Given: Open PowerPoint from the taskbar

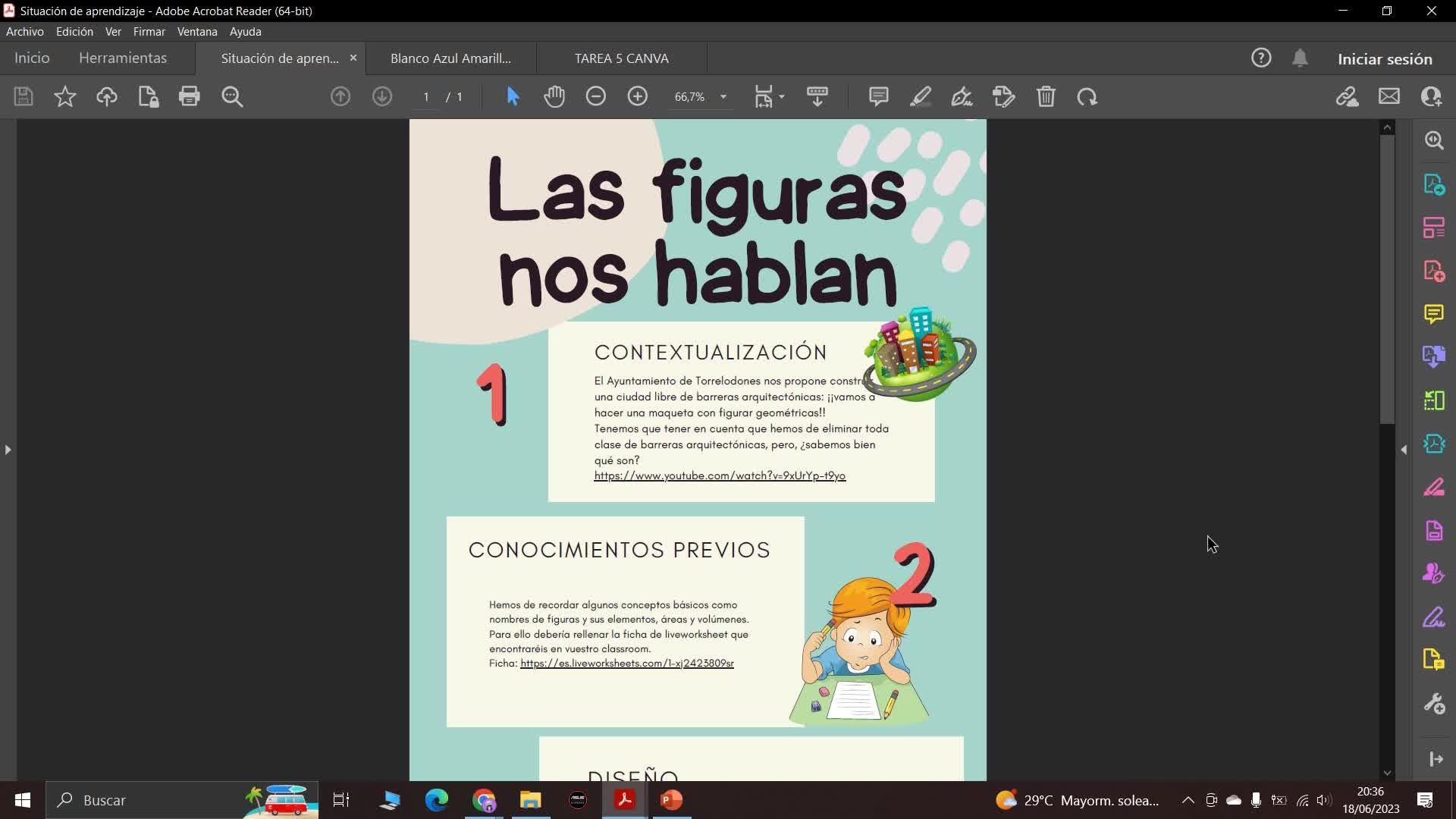Looking at the screenshot, I should click(671, 800).
